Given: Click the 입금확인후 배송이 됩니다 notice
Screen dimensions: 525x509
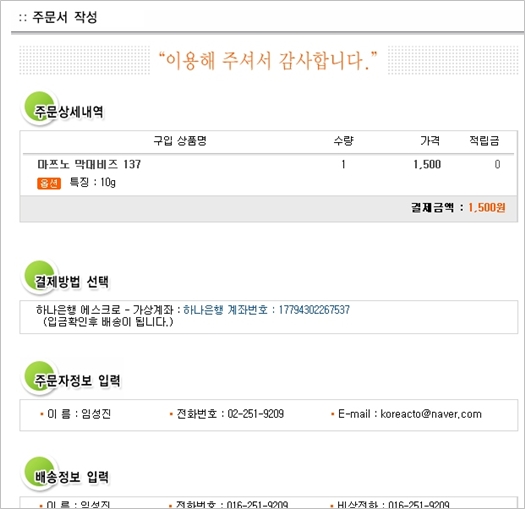Looking at the screenshot, I should pos(108,322).
